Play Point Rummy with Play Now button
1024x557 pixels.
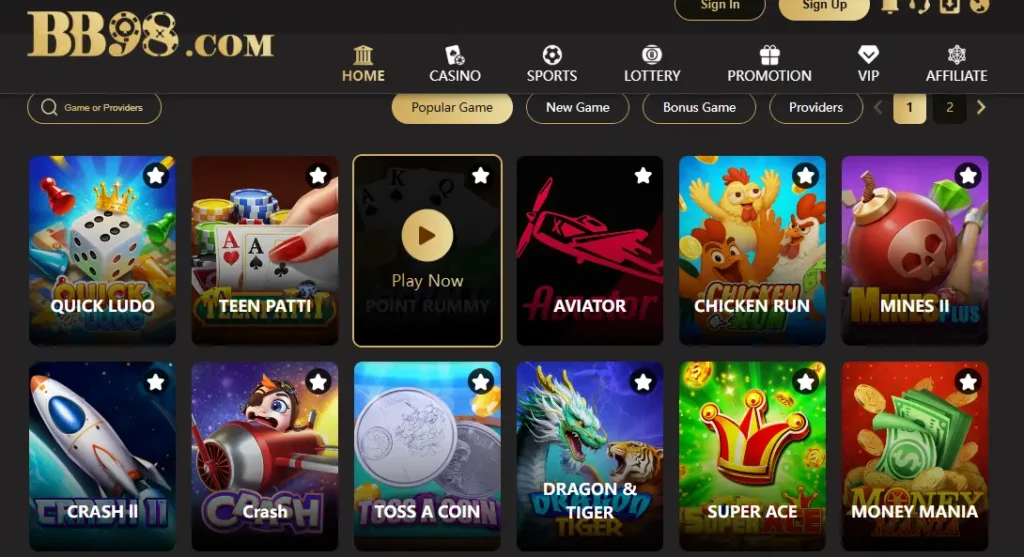[427, 235]
